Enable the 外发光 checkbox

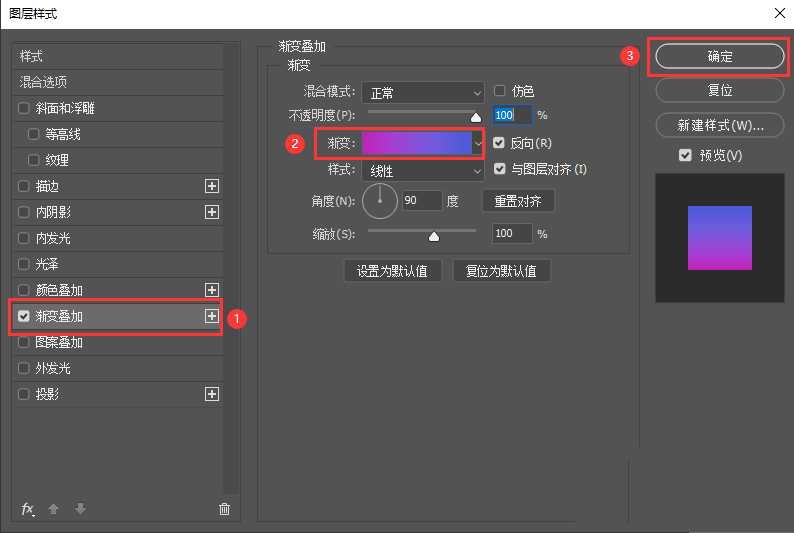23,368
